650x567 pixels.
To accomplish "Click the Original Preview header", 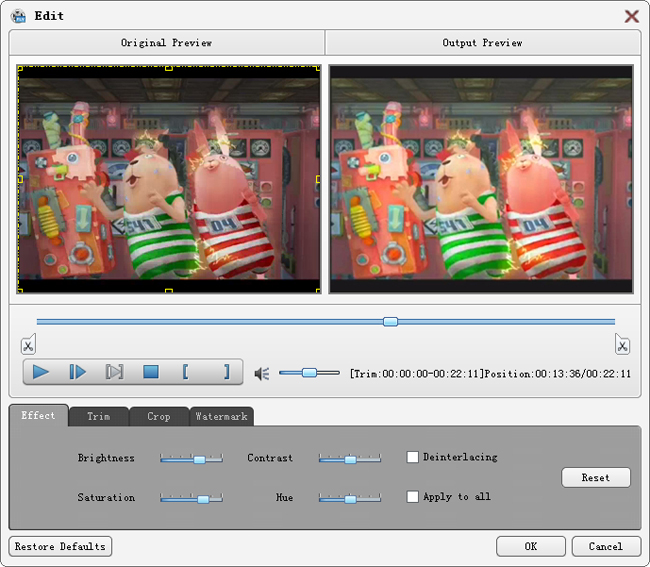I will click(x=167, y=43).
